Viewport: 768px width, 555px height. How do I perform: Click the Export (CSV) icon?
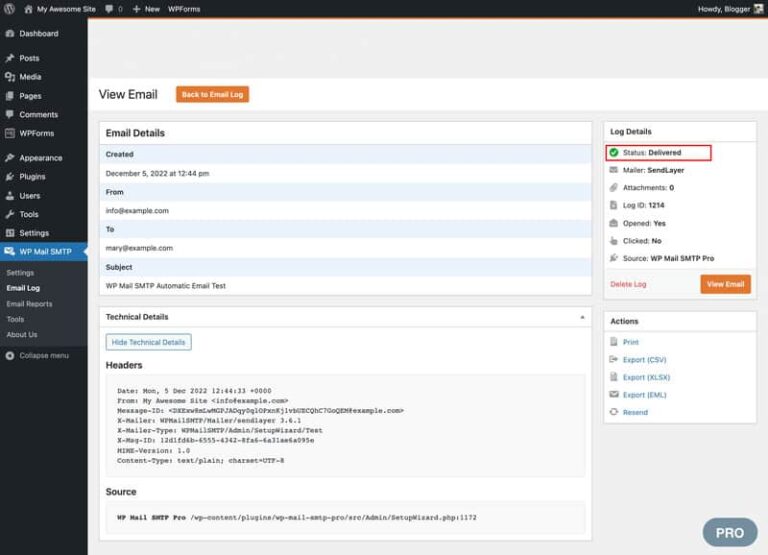pyautogui.click(x=614, y=359)
